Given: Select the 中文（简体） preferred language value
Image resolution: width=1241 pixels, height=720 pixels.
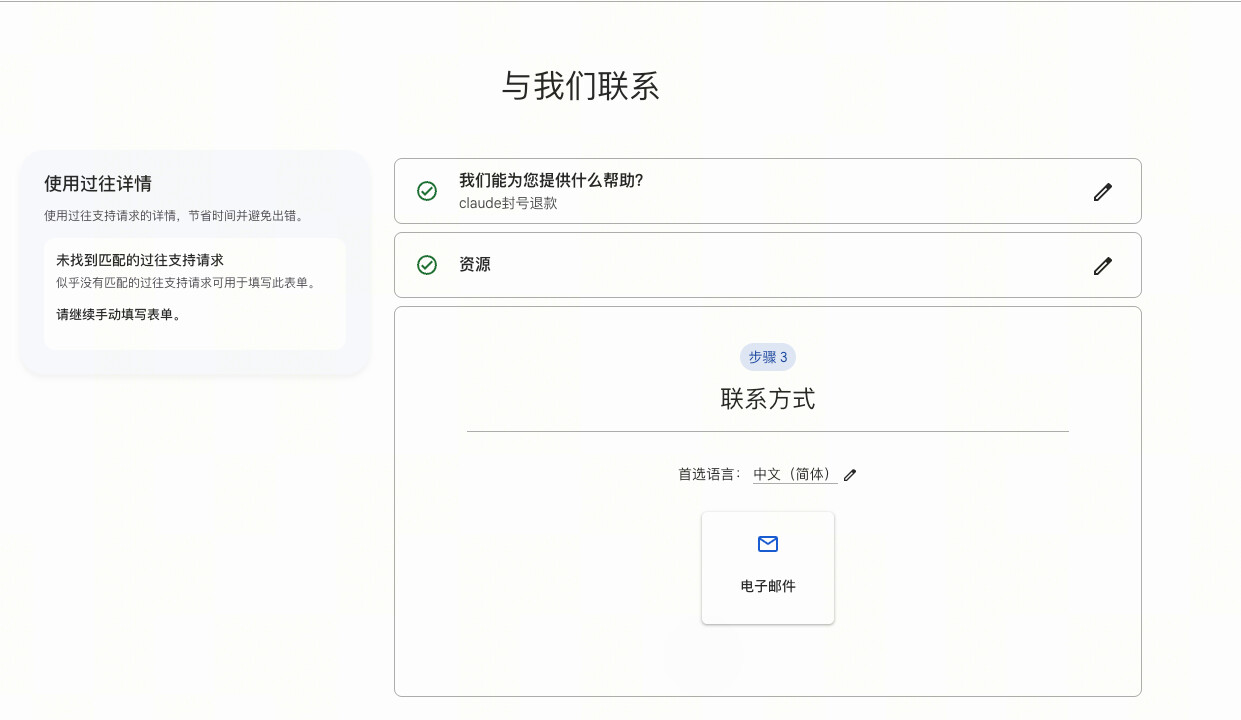Looking at the screenshot, I should pos(795,474).
